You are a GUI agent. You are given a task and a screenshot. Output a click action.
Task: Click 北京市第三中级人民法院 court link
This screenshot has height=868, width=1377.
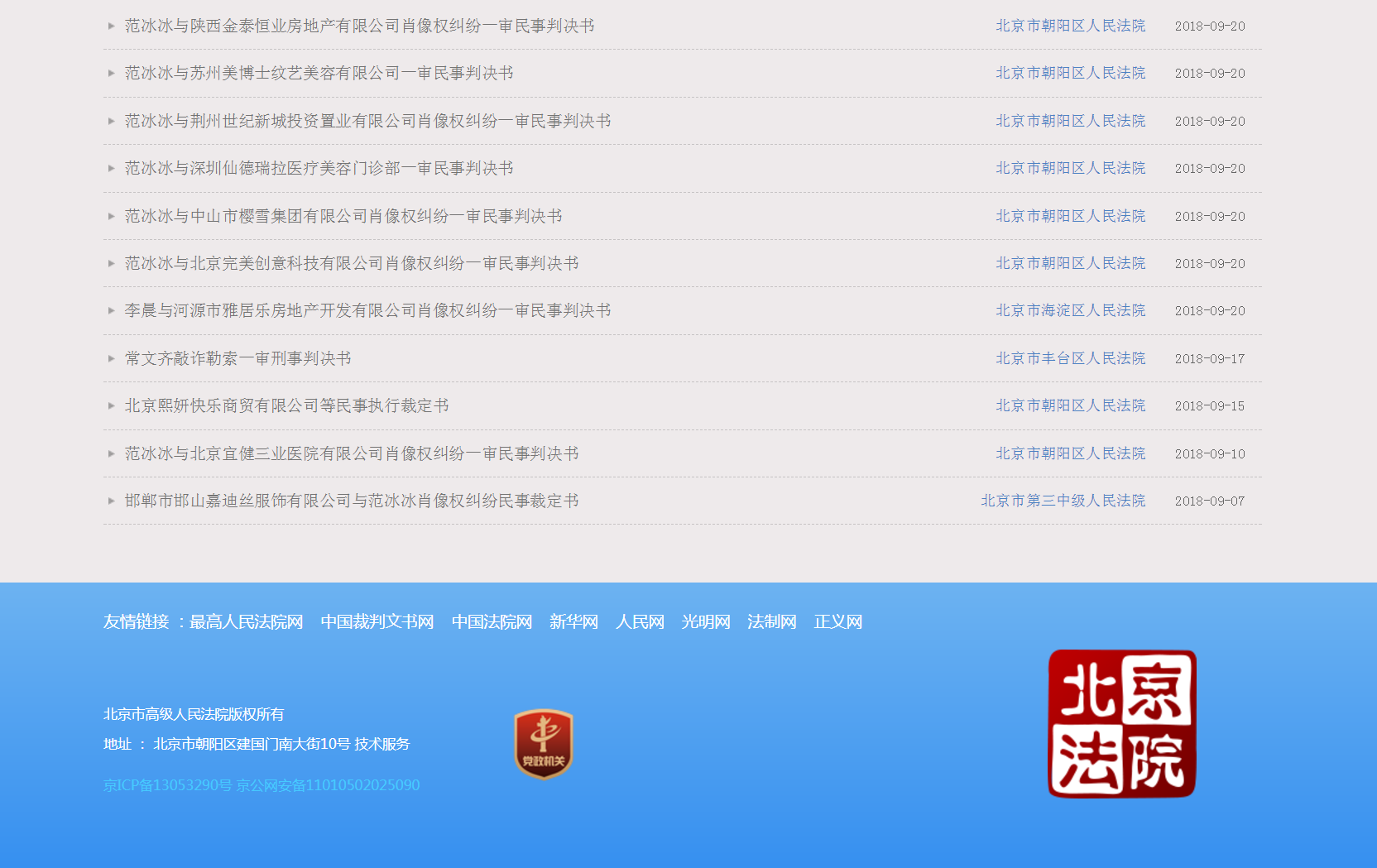coord(1063,501)
